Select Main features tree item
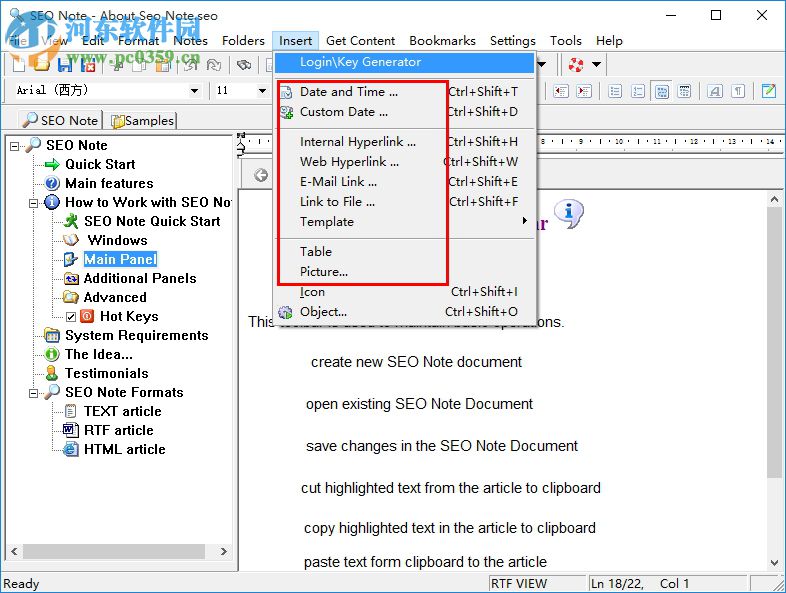Viewport: 786px width, 593px height. pyautogui.click(x=109, y=183)
